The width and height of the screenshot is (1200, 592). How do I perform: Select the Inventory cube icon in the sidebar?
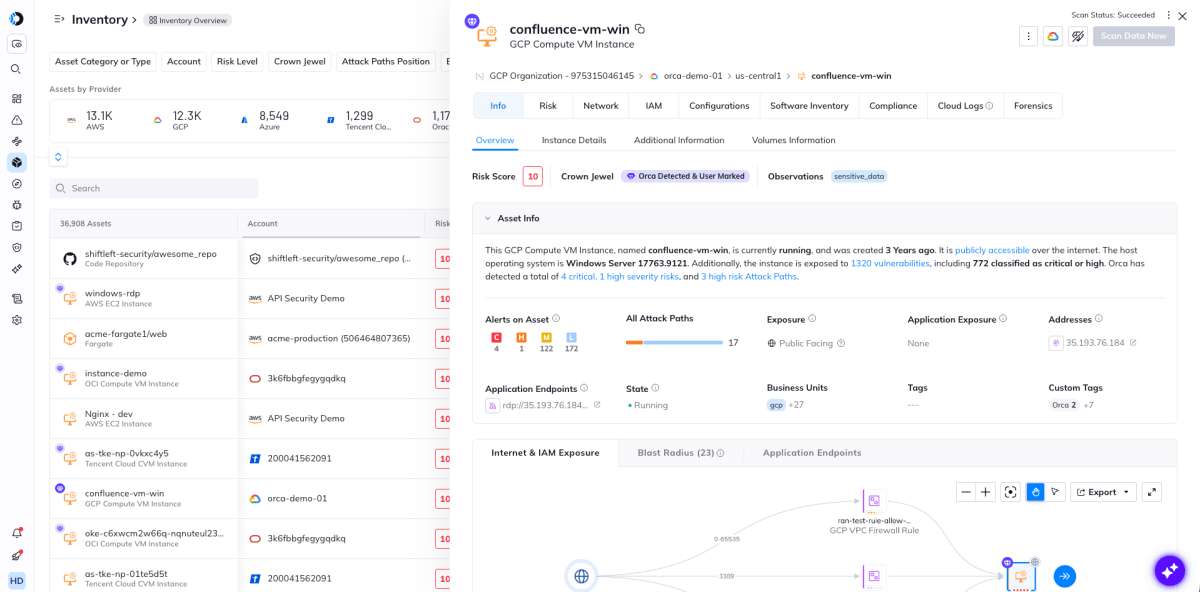tap(16, 162)
